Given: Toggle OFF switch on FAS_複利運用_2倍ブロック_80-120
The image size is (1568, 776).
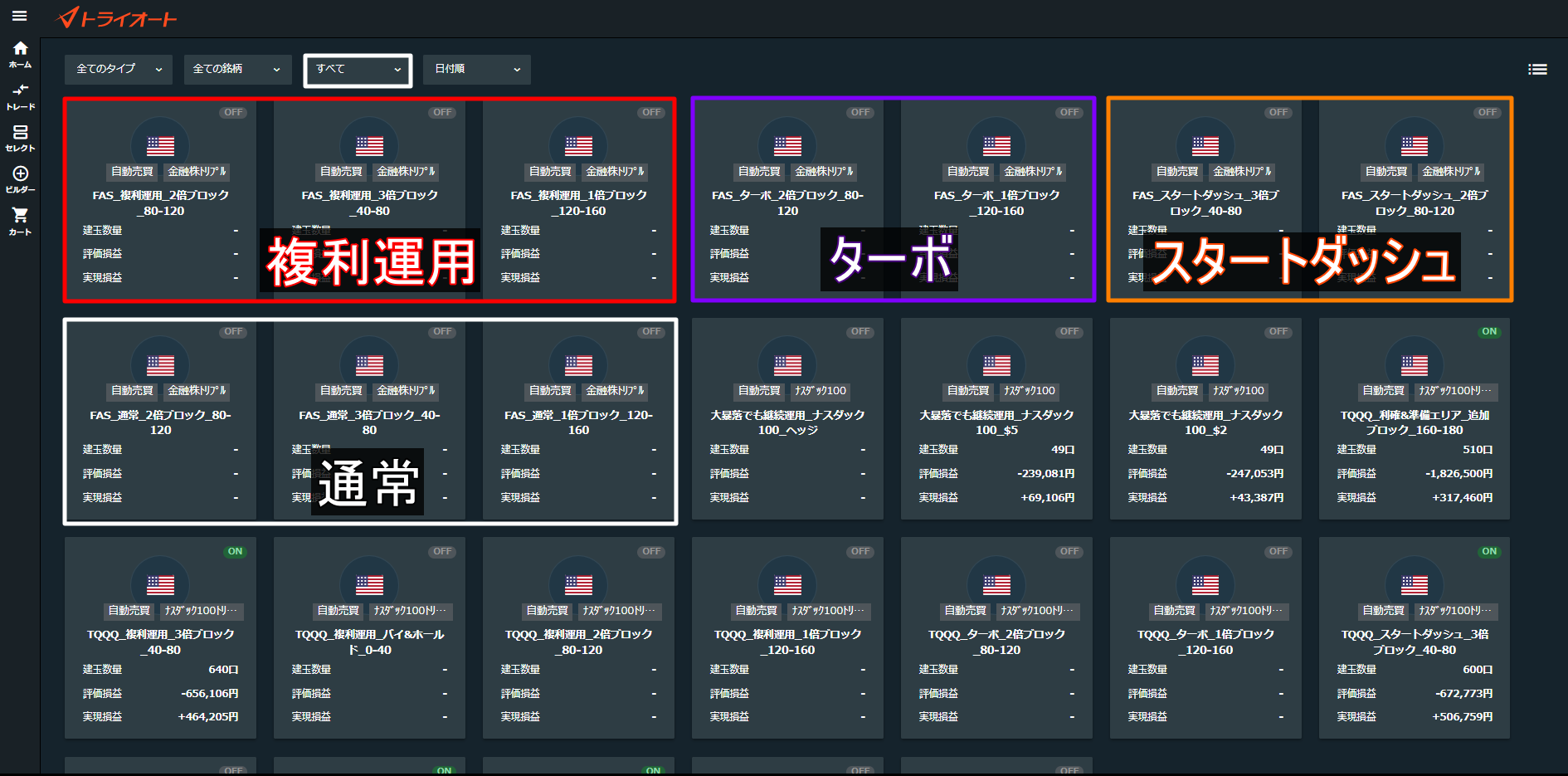Looking at the screenshot, I should (x=234, y=113).
